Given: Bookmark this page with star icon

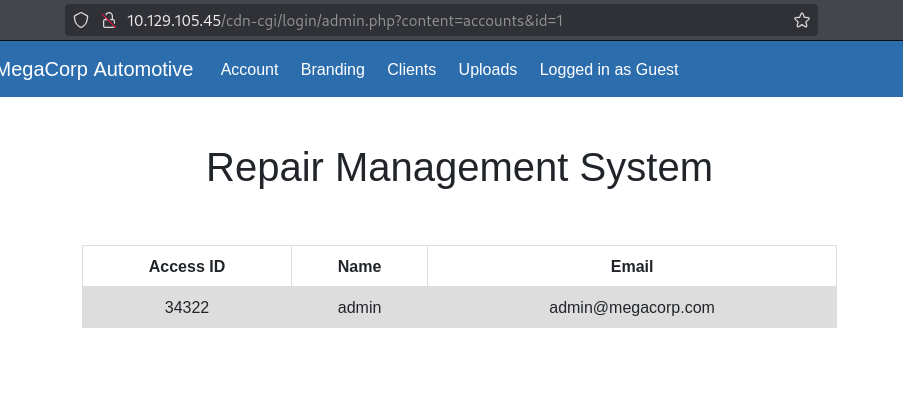Looking at the screenshot, I should coord(802,21).
